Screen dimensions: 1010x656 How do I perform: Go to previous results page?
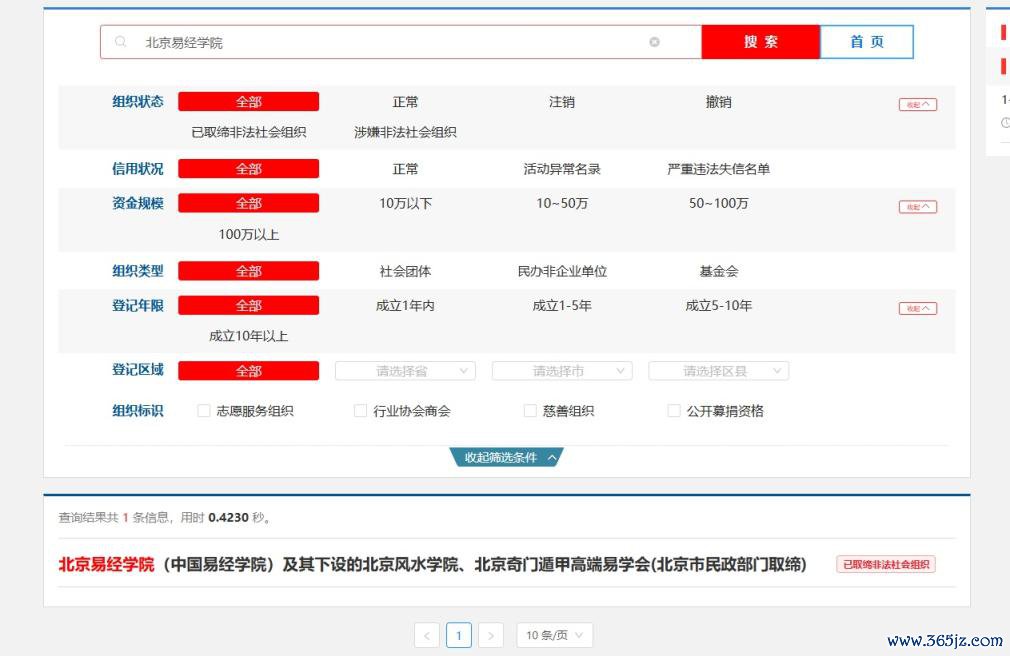tap(426, 635)
